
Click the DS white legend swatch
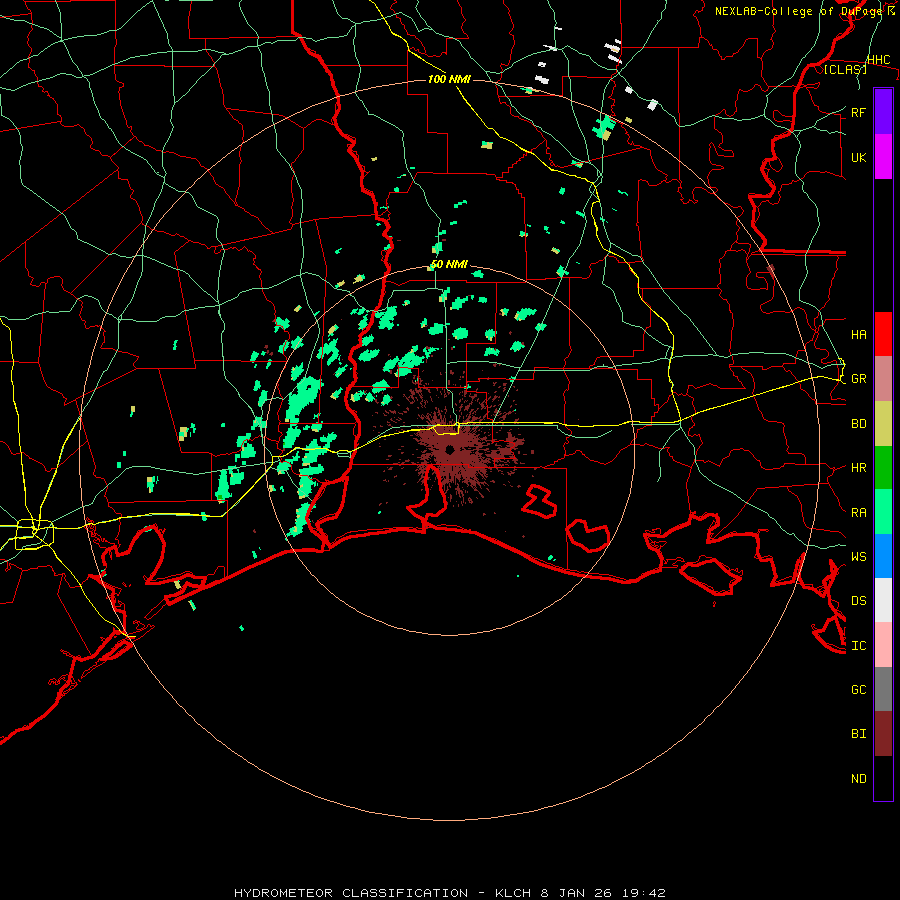(x=883, y=600)
